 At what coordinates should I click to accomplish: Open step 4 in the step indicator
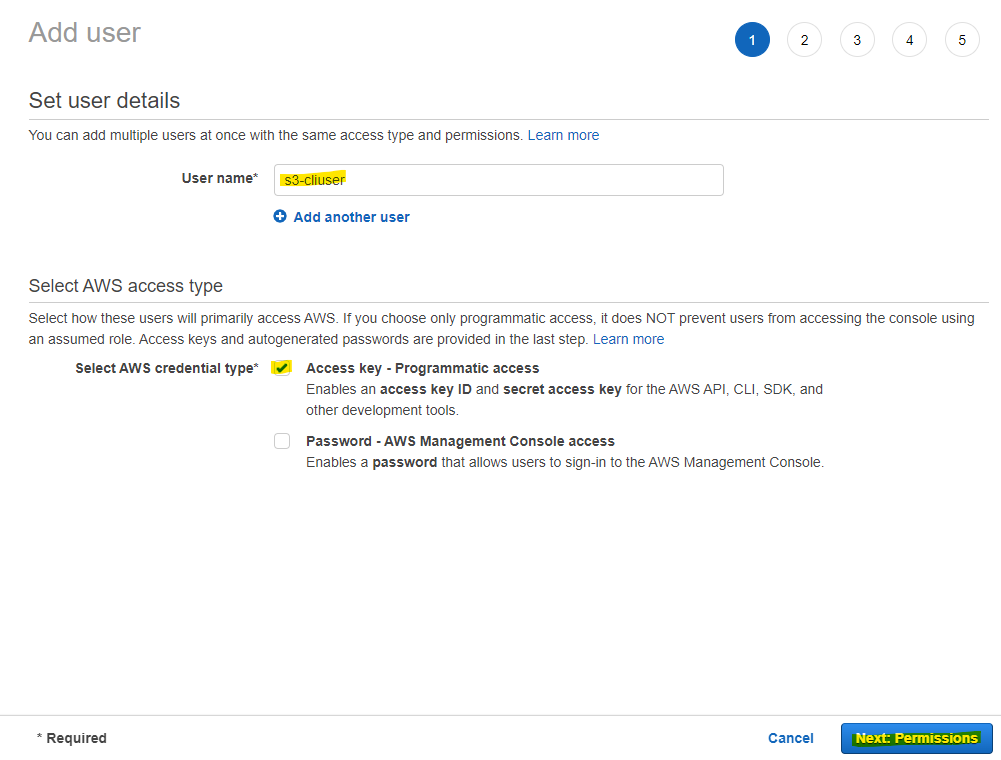(x=909, y=39)
